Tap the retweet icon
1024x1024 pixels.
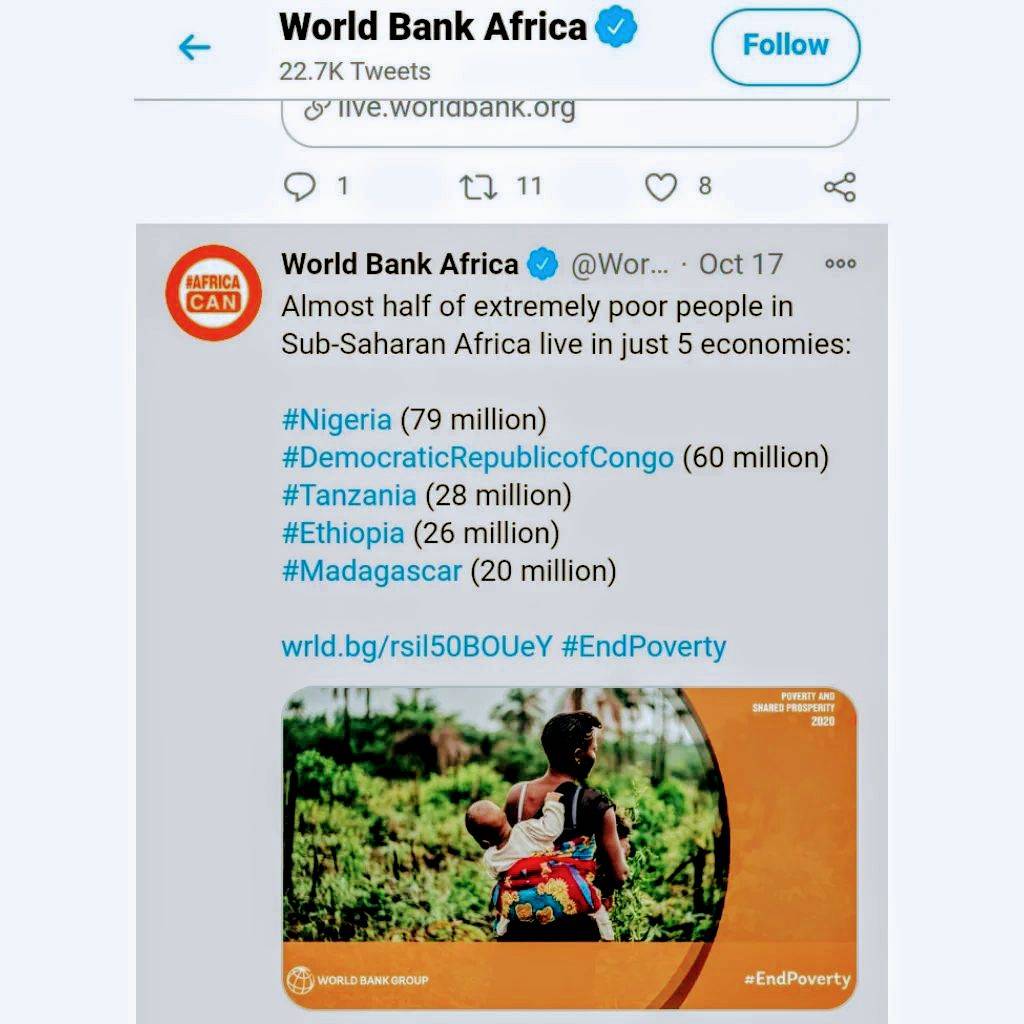[x=478, y=187]
